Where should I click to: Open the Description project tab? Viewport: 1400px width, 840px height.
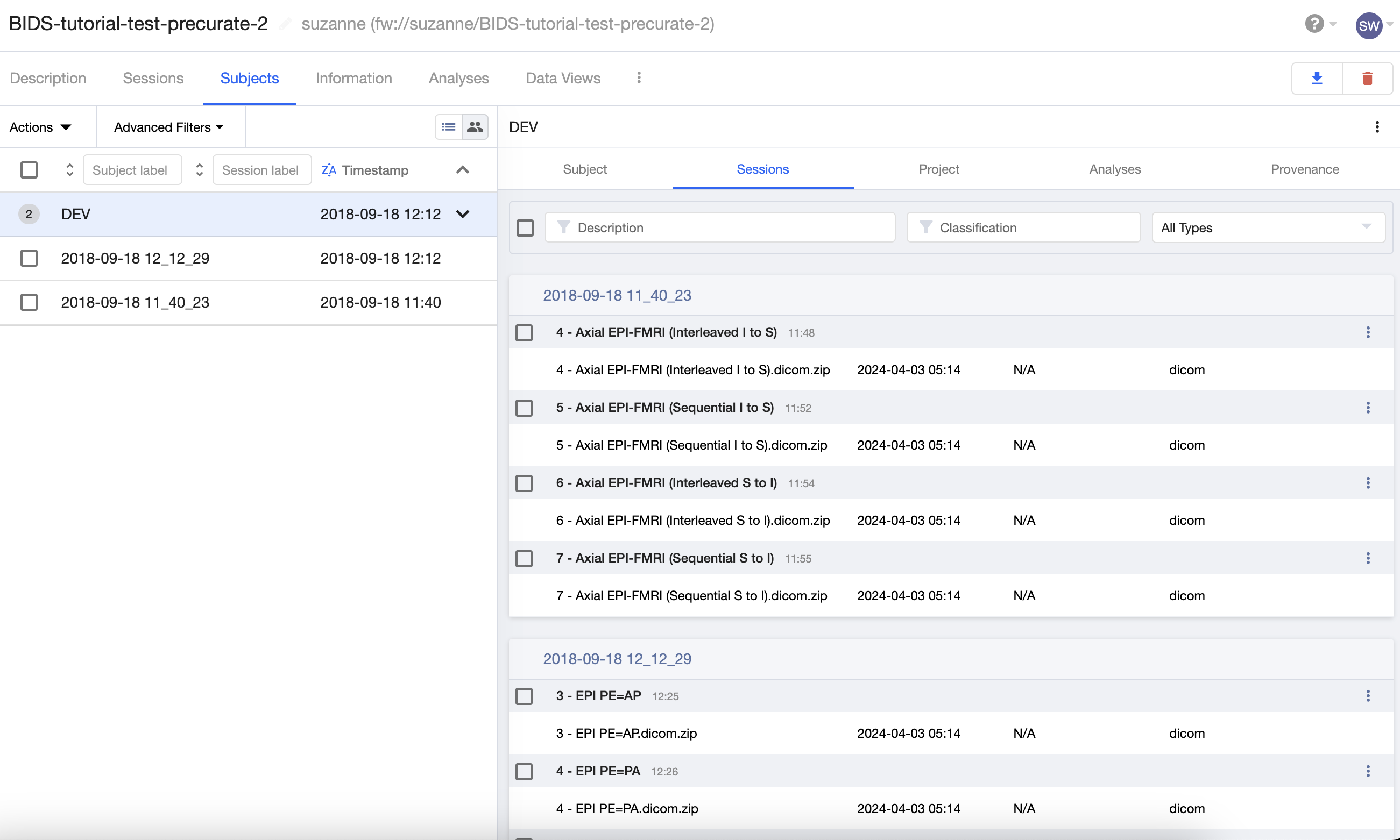[x=48, y=78]
